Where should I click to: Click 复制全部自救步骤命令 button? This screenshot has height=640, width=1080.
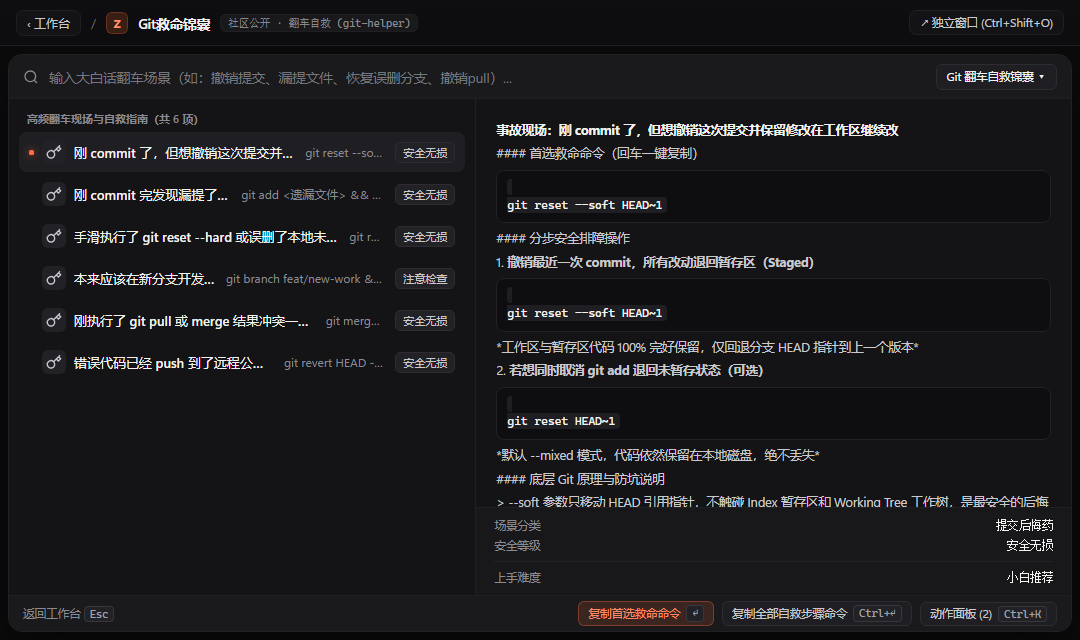pos(816,613)
